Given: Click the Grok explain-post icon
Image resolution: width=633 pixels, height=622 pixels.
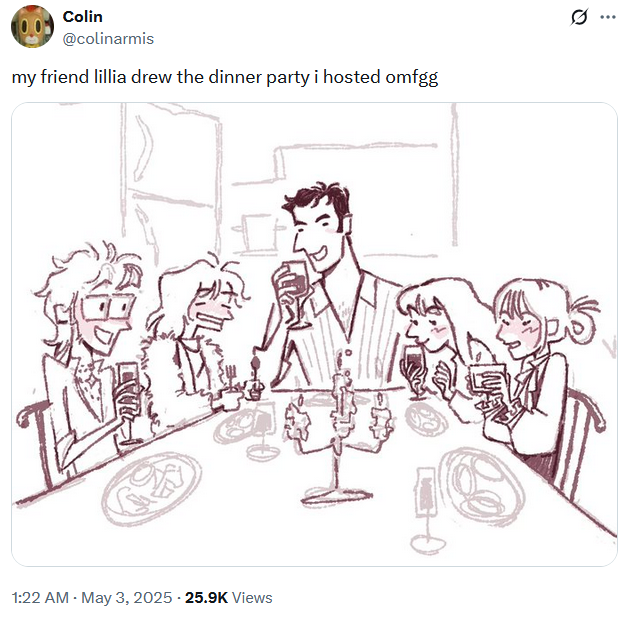Looking at the screenshot, I should coord(579,17).
